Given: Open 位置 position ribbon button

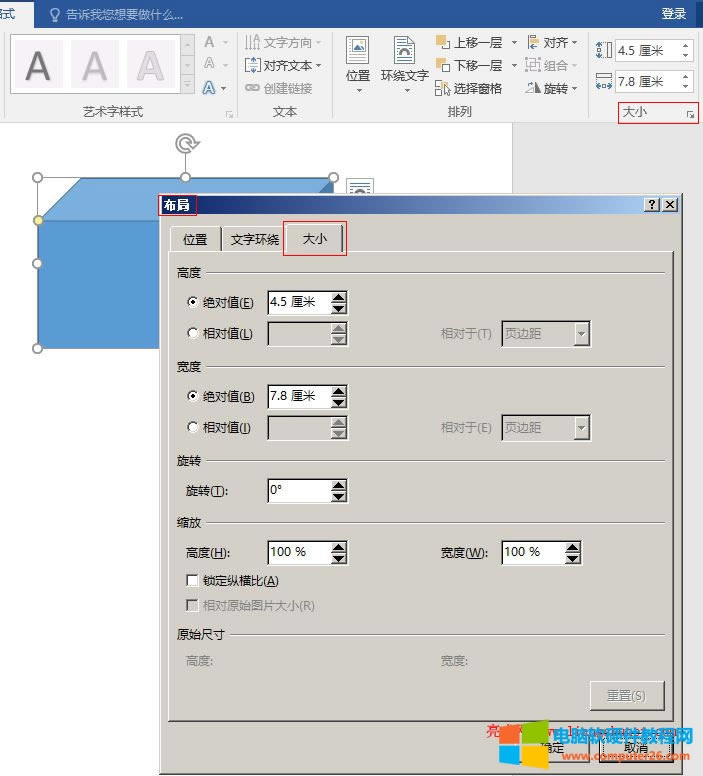Looking at the screenshot, I should (358, 64).
